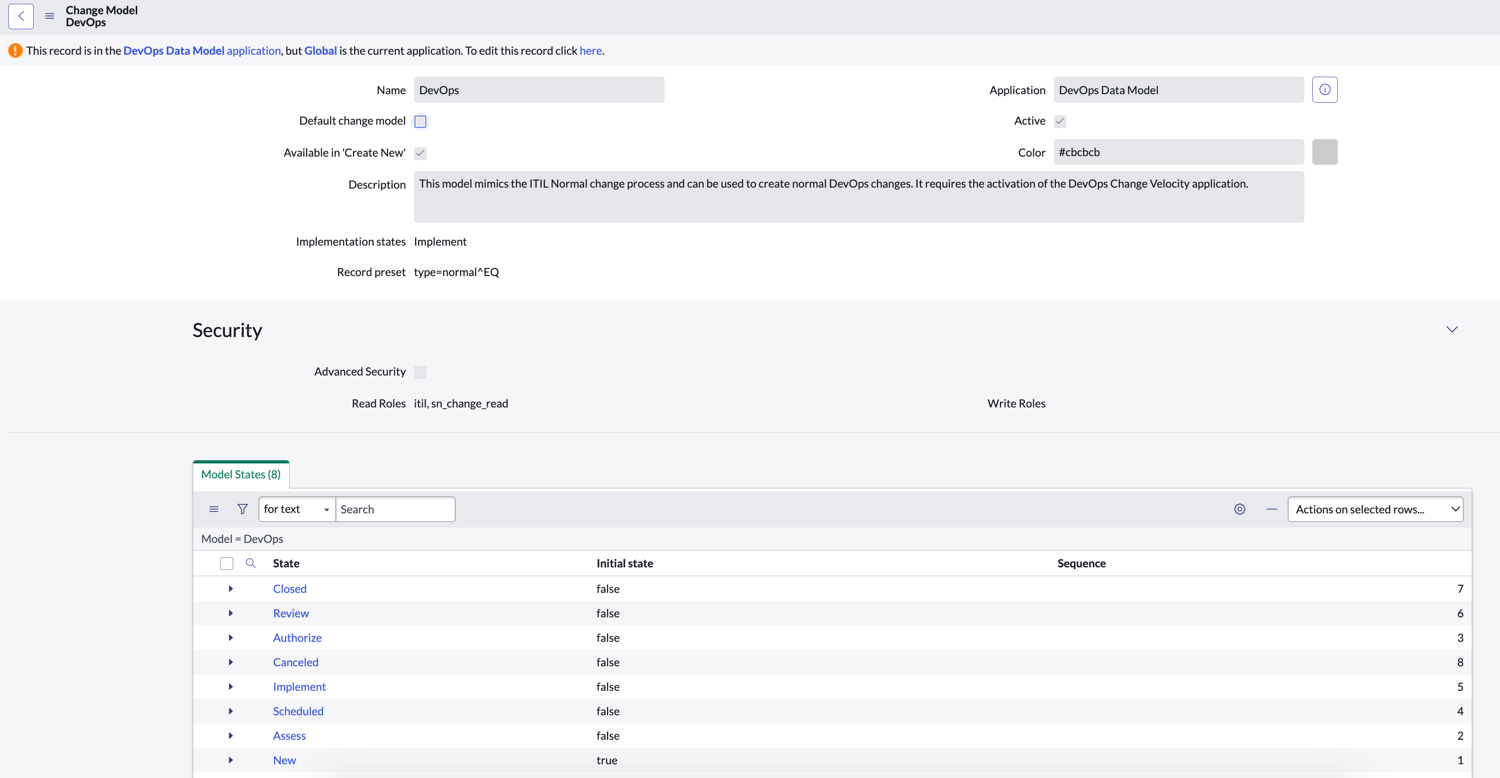Click the Name input field

(539, 90)
